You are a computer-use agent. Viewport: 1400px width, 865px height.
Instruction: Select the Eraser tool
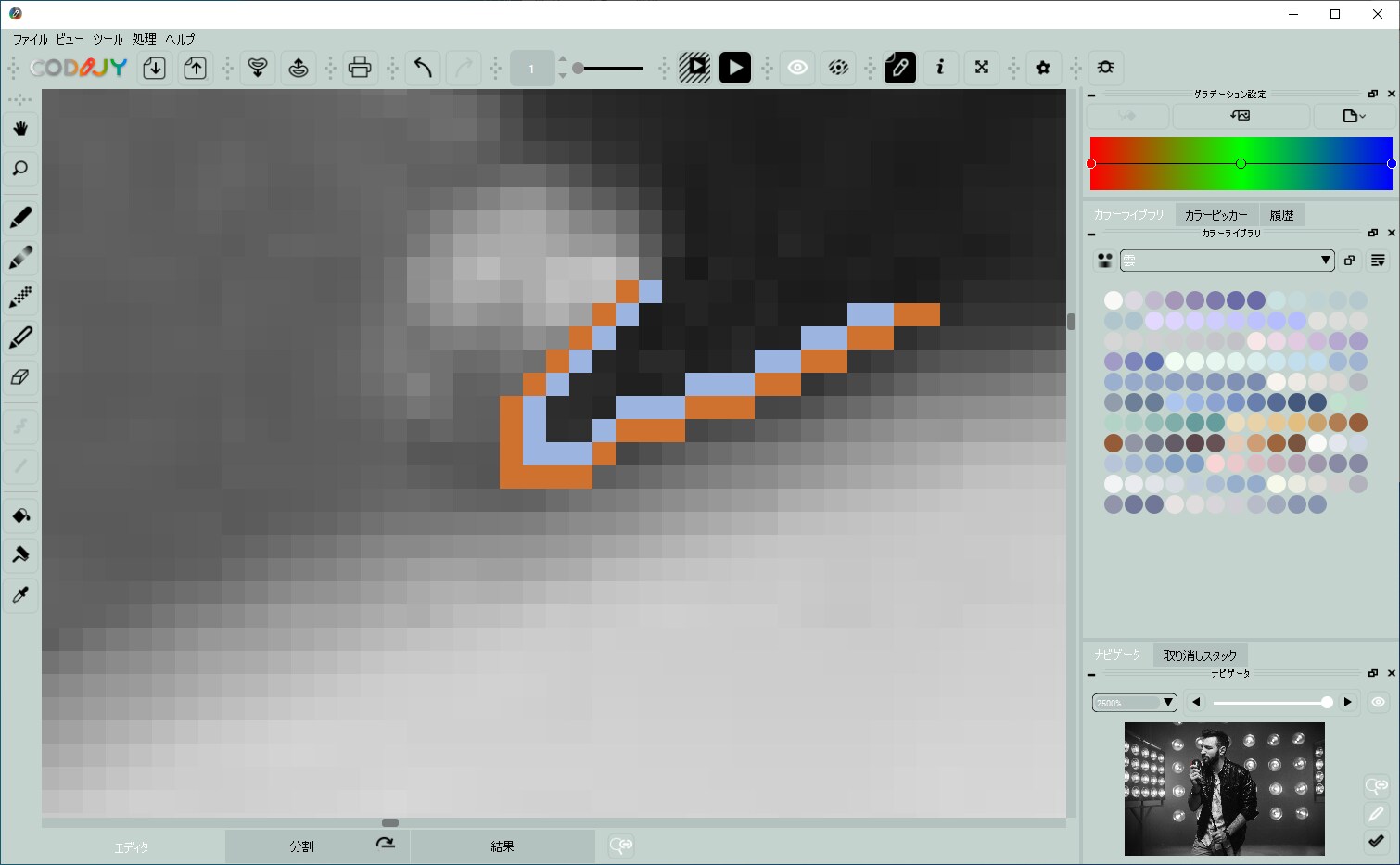20,377
